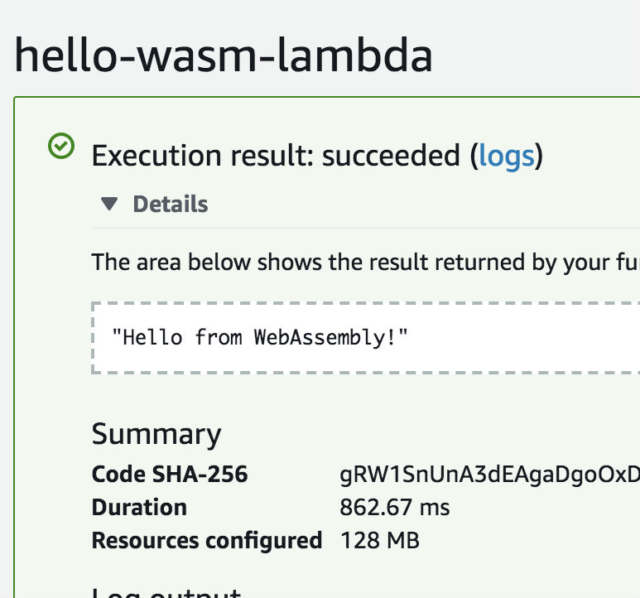Click the "Hello from WebAssembly!" result text
The image size is (640, 598).
260,338
